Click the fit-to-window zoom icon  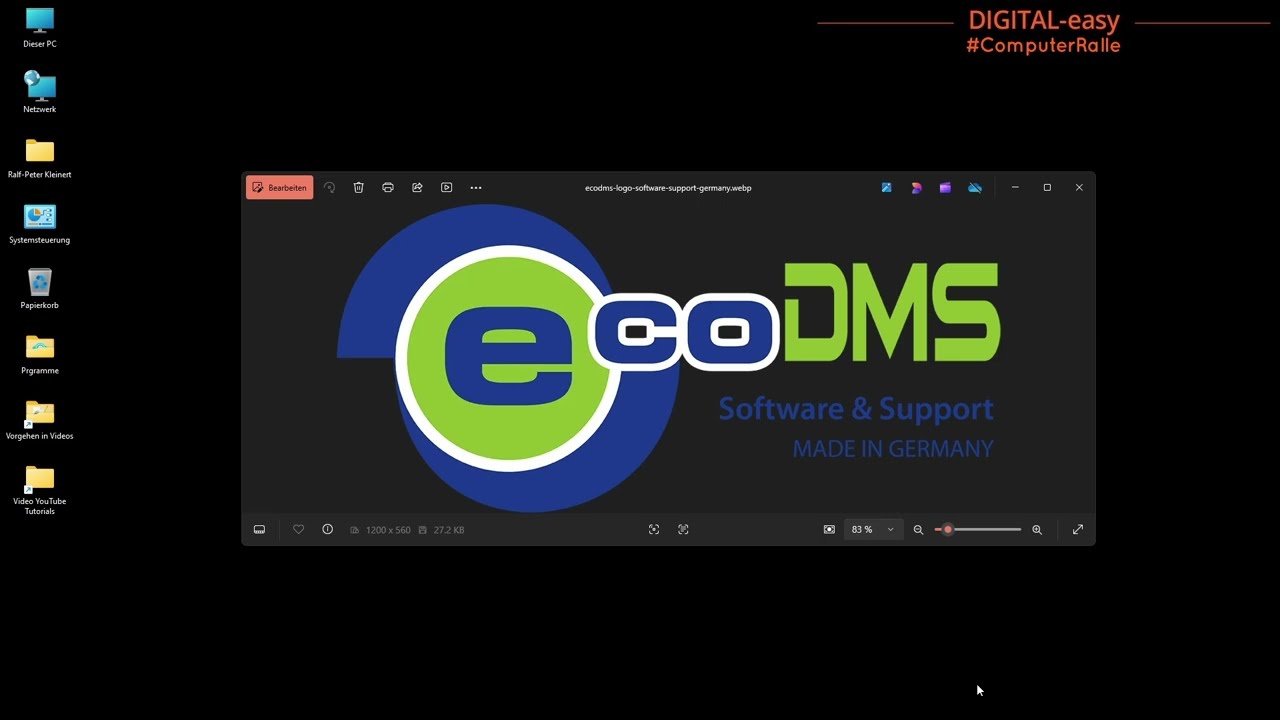tap(829, 530)
